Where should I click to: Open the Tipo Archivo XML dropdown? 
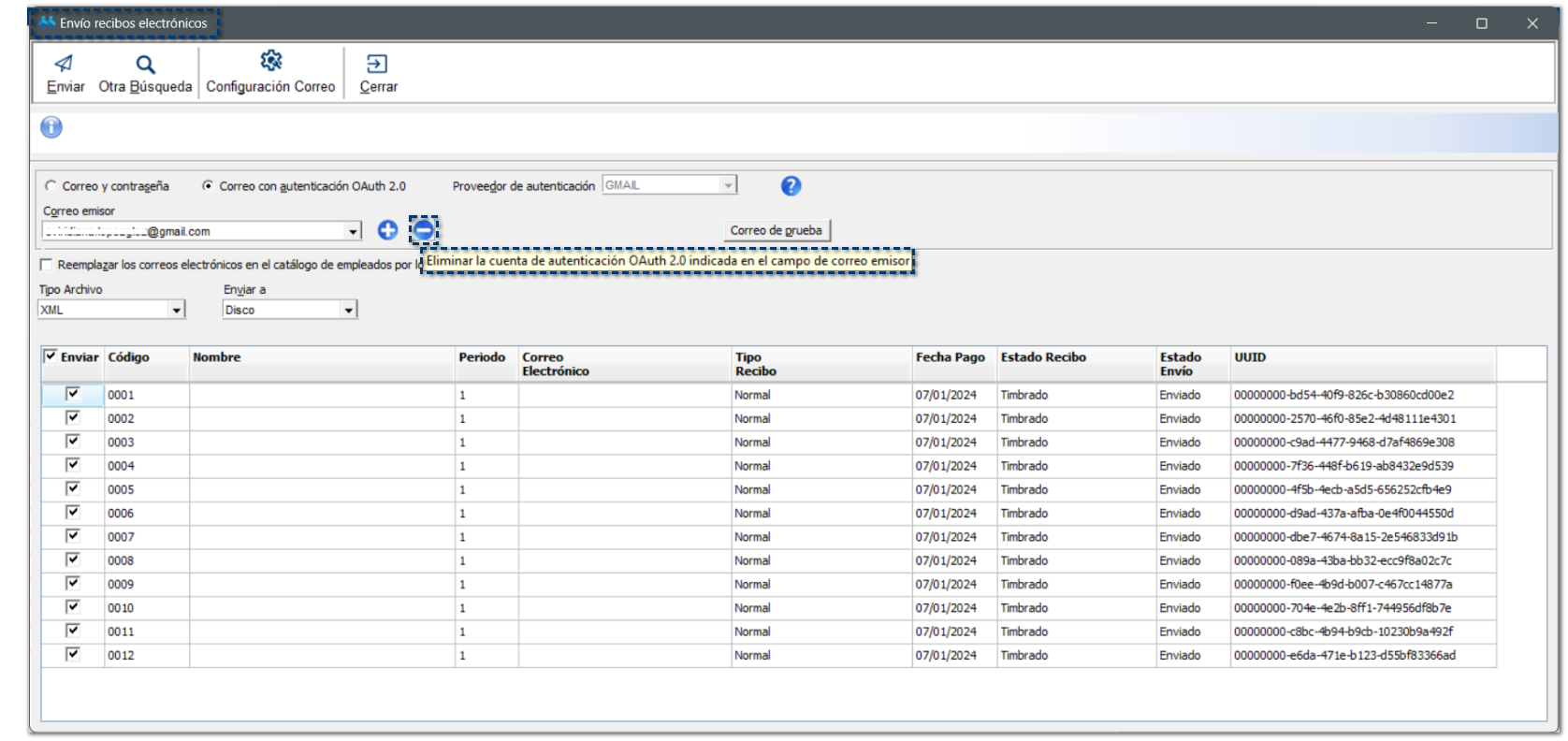177,310
